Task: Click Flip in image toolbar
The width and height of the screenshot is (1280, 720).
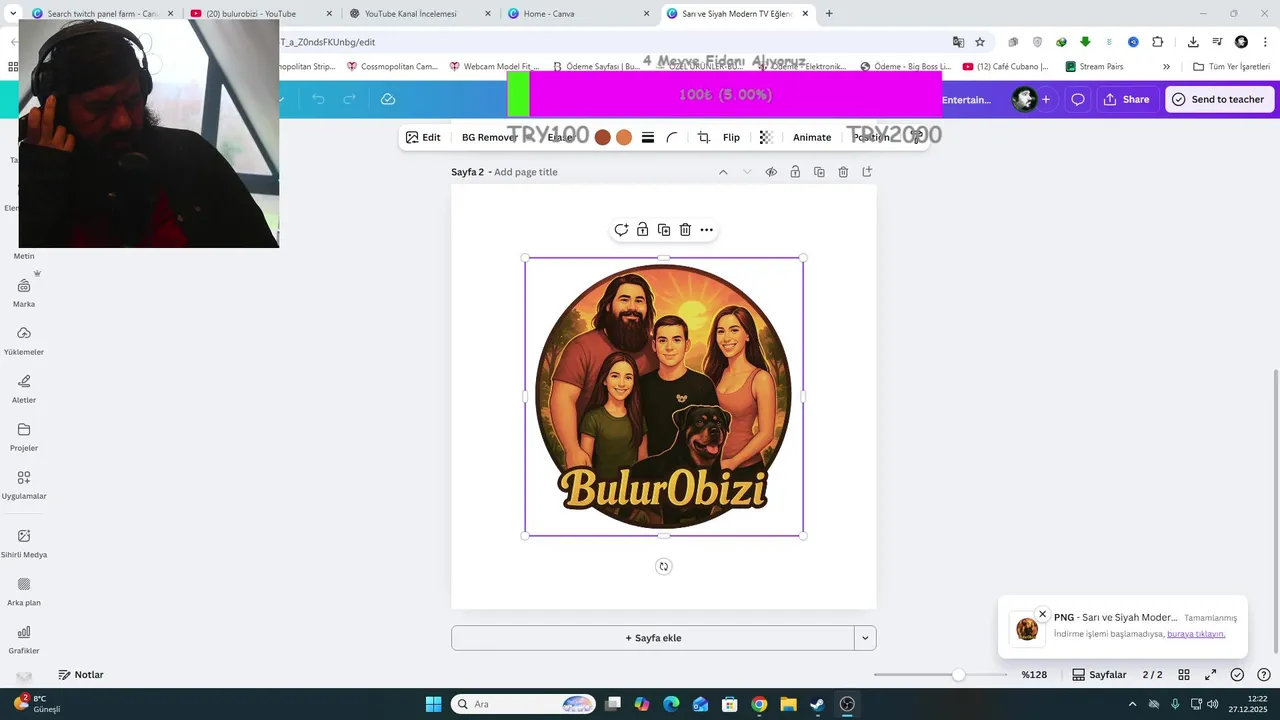Action: [x=731, y=137]
